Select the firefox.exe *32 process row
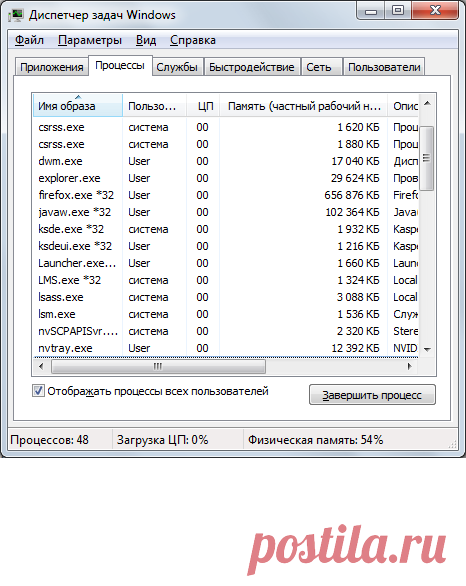This screenshot has width=466, height=586. [x=226, y=195]
